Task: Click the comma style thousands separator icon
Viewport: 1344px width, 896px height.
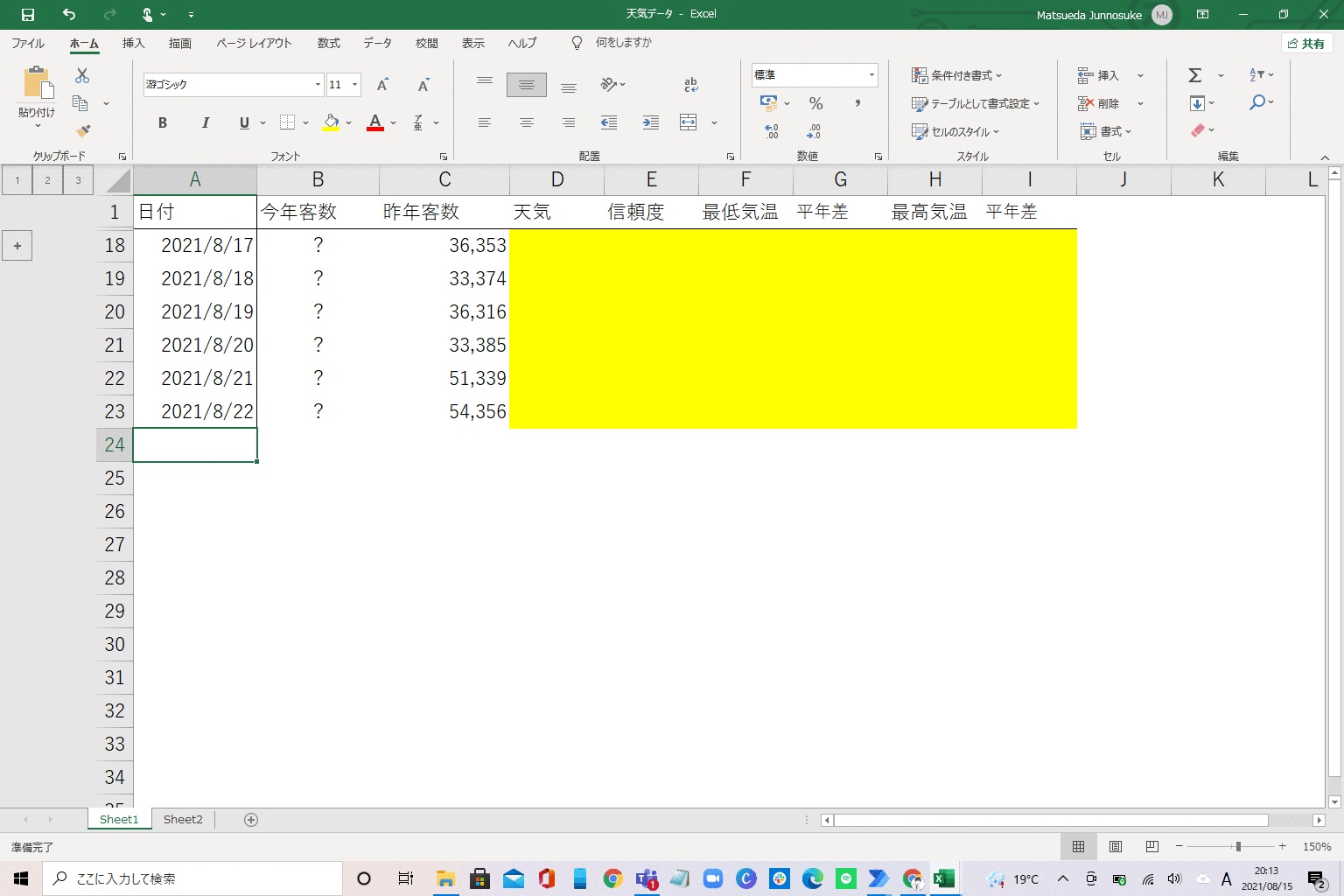Action: pos(857,103)
